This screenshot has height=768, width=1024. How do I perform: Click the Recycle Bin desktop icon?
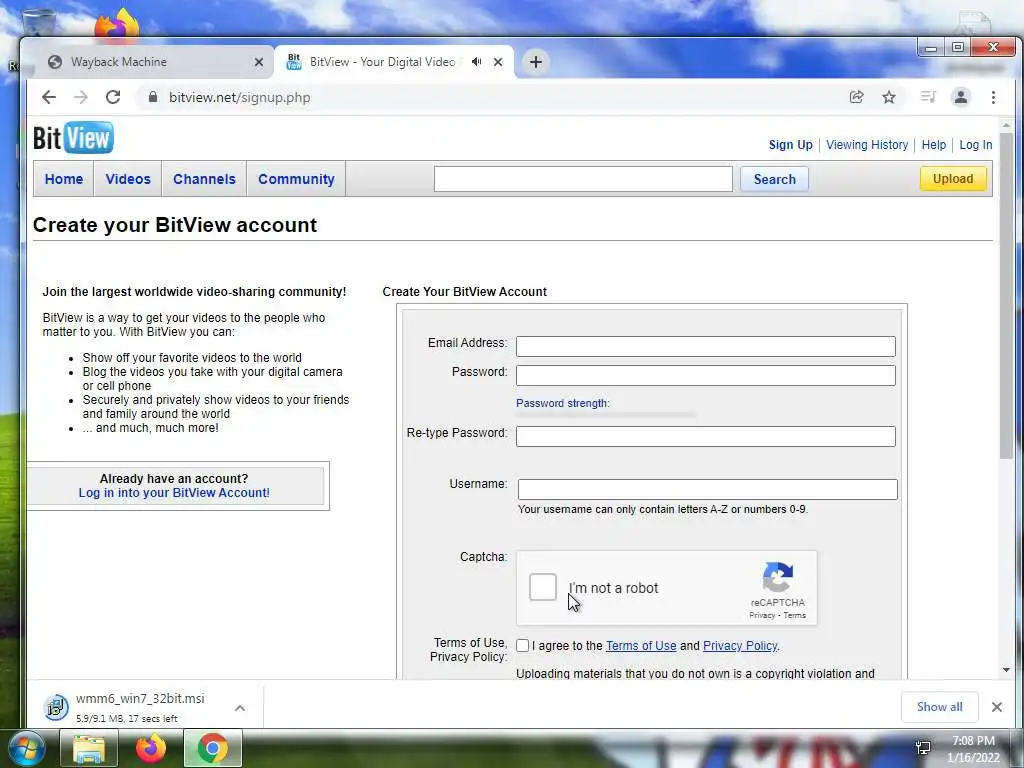39,24
